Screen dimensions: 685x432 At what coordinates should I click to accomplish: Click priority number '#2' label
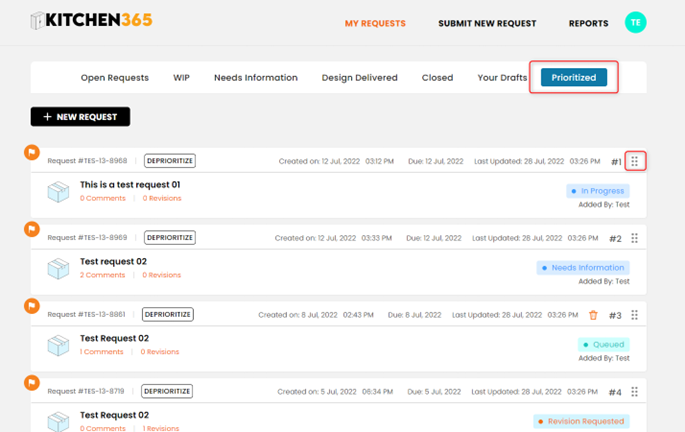click(615, 239)
